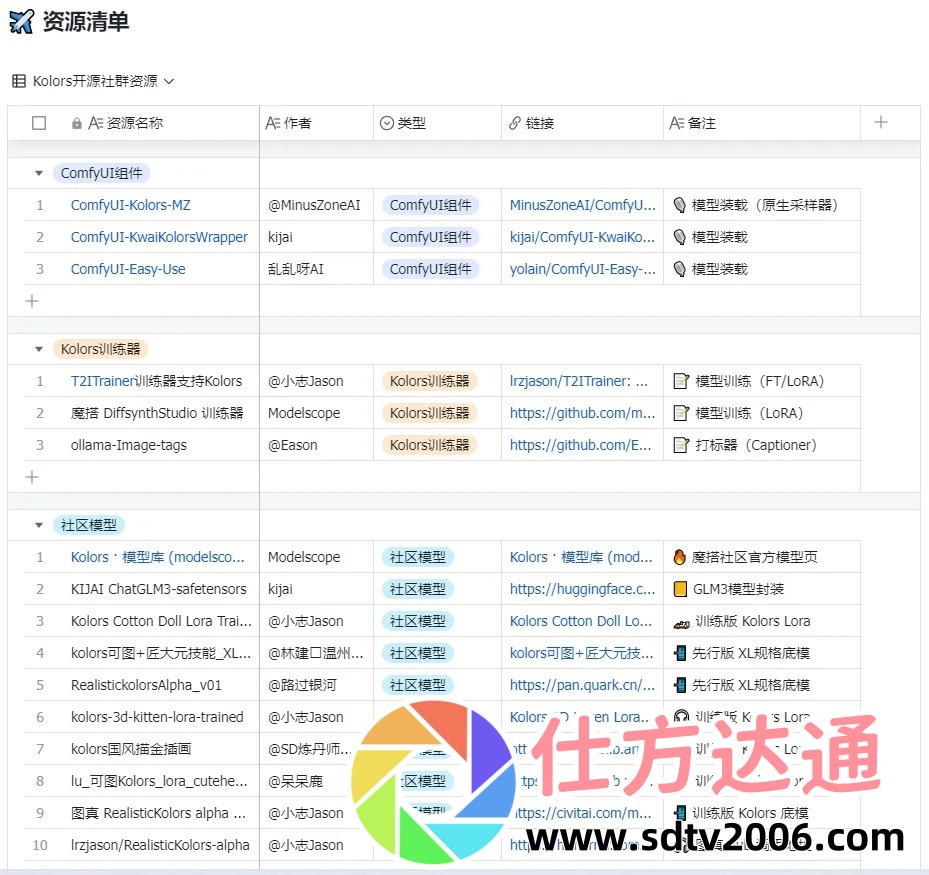The height and width of the screenshot is (875, 929).
Task: Select the 链接 column header
Action: [582, 123]
